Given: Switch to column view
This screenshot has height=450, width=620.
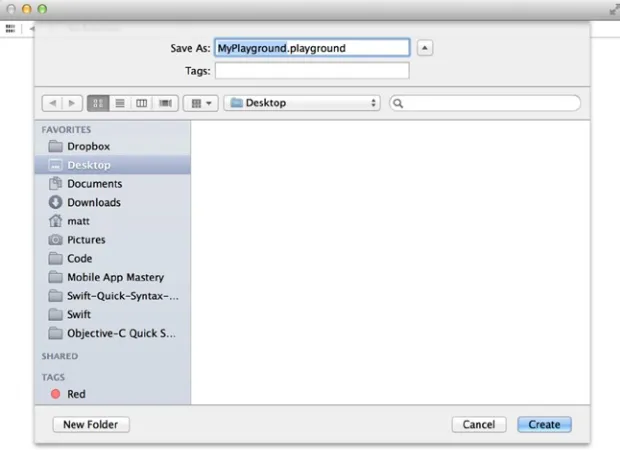Looking at the screenshot, I should 142,104.
